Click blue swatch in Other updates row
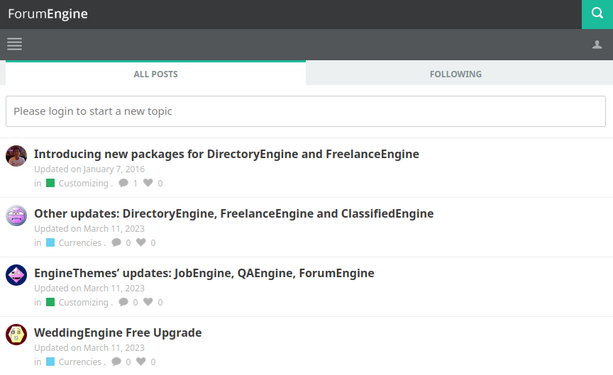The height and width of the screenshot is (375, 613). coord(50,242)
